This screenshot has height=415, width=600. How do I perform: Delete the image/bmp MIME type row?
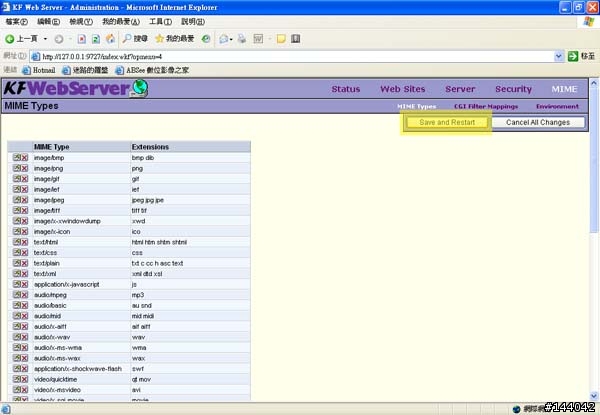click(24, 158)
